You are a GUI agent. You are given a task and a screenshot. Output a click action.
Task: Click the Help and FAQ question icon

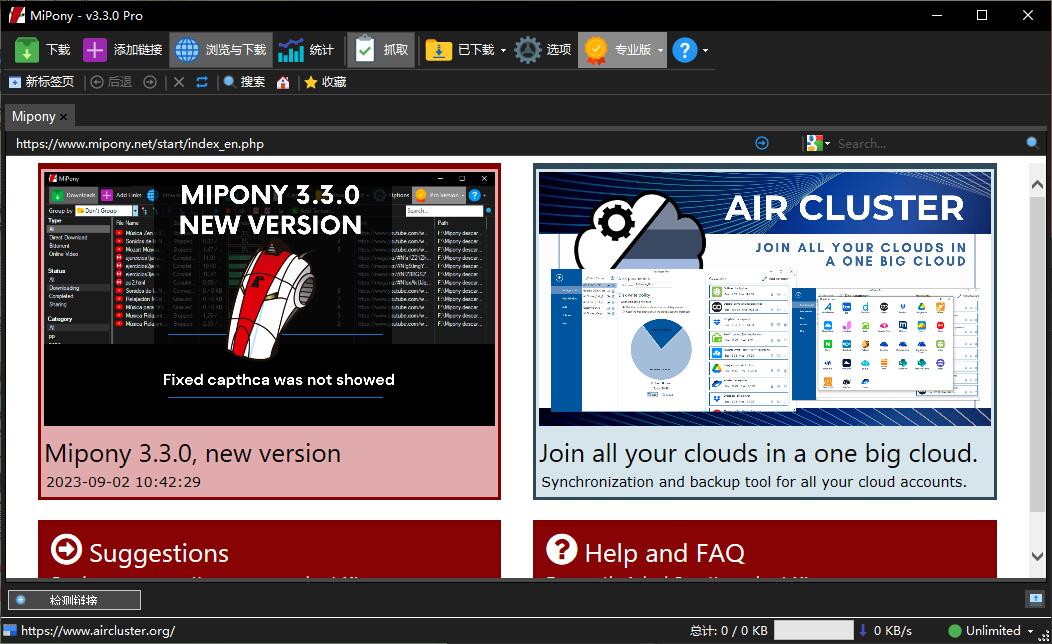[x=562, y=549]
